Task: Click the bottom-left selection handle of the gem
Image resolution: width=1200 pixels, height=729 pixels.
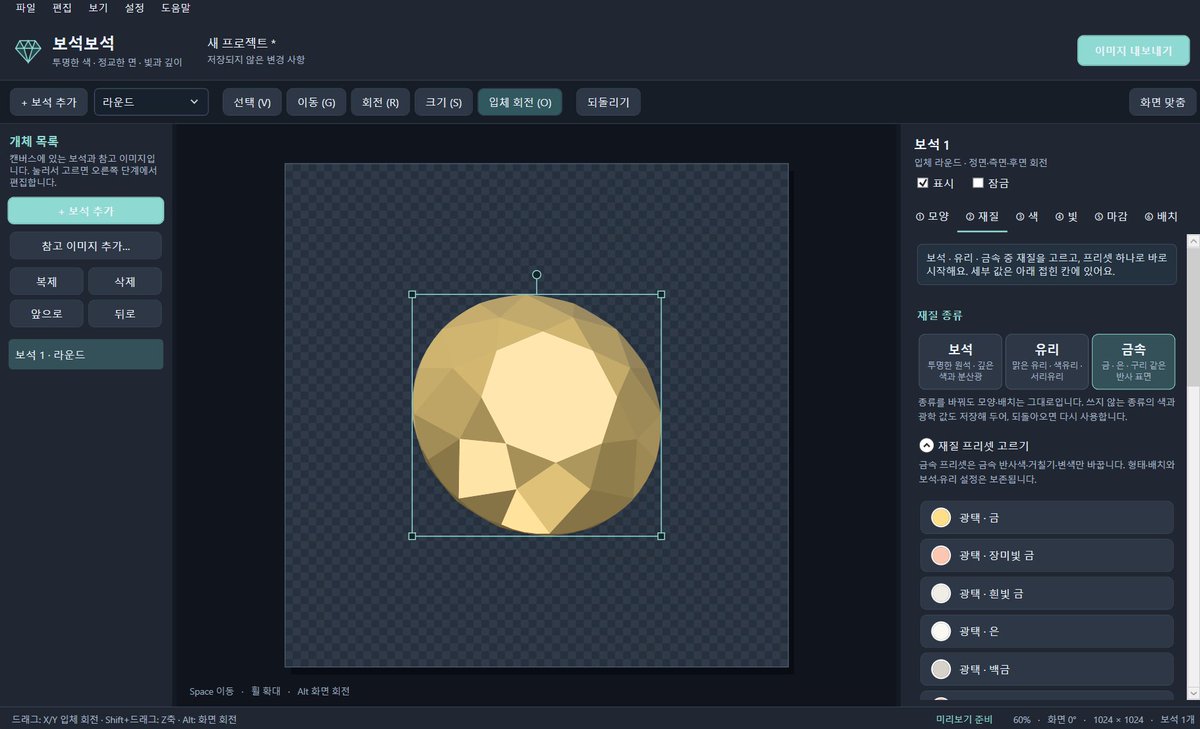Action: pos(413,536)
